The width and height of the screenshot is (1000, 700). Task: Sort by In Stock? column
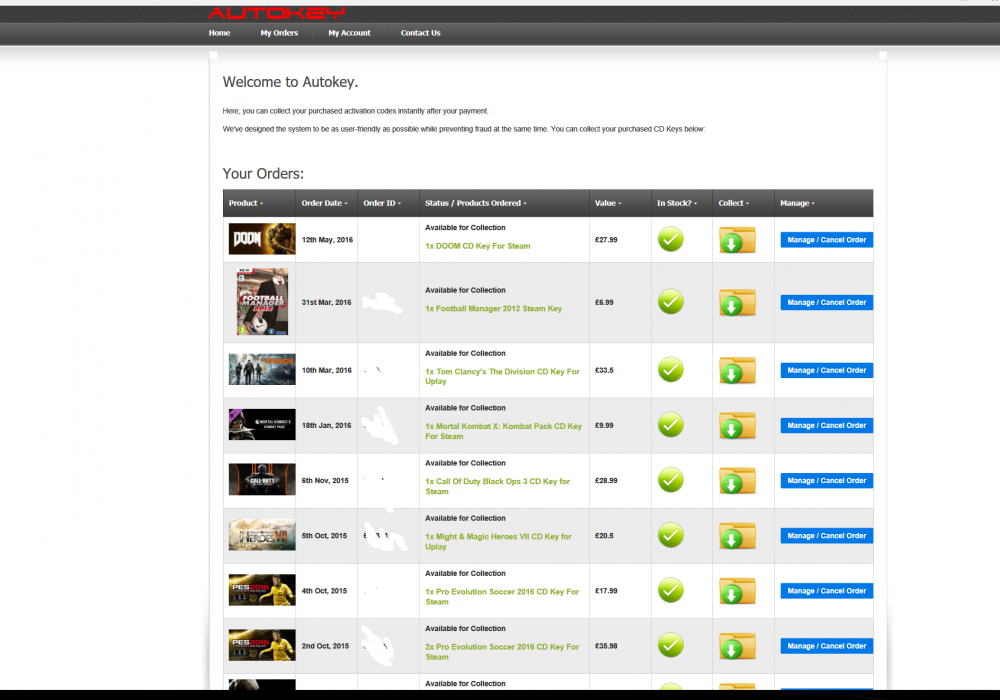pyautogui.click(x=677, y=203)
